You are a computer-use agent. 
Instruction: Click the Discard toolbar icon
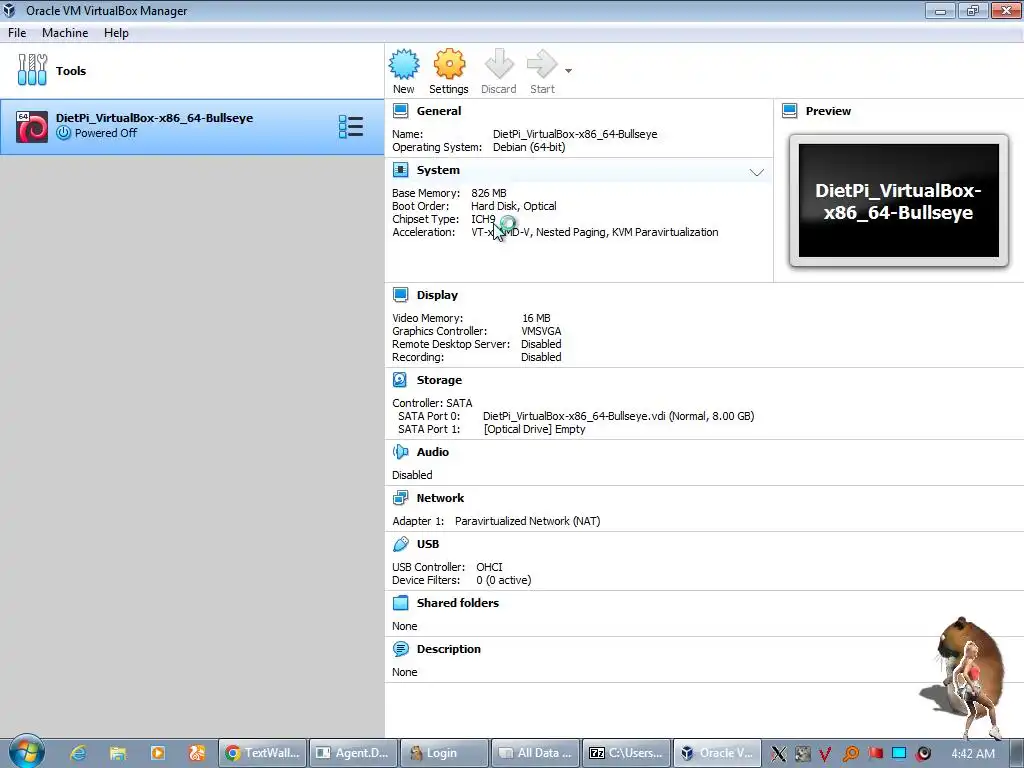(499, 65)
